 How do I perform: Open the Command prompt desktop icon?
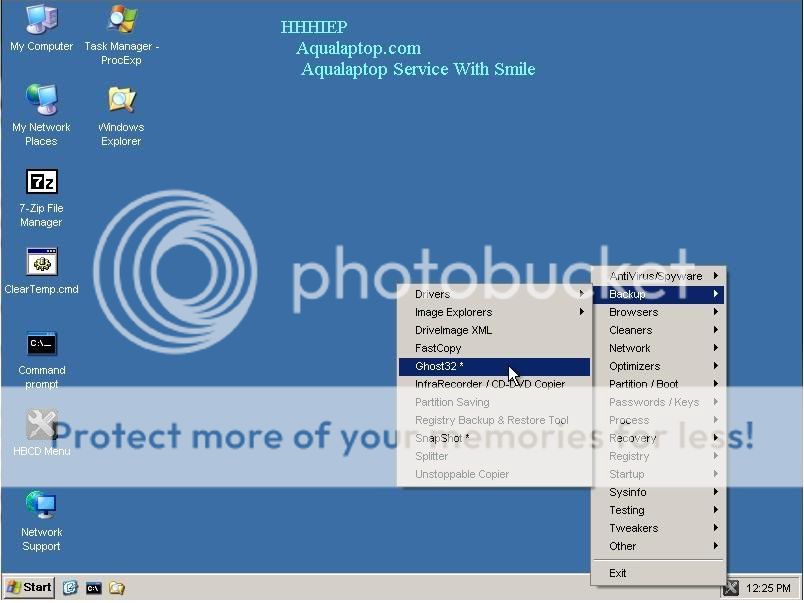[41, 345]
